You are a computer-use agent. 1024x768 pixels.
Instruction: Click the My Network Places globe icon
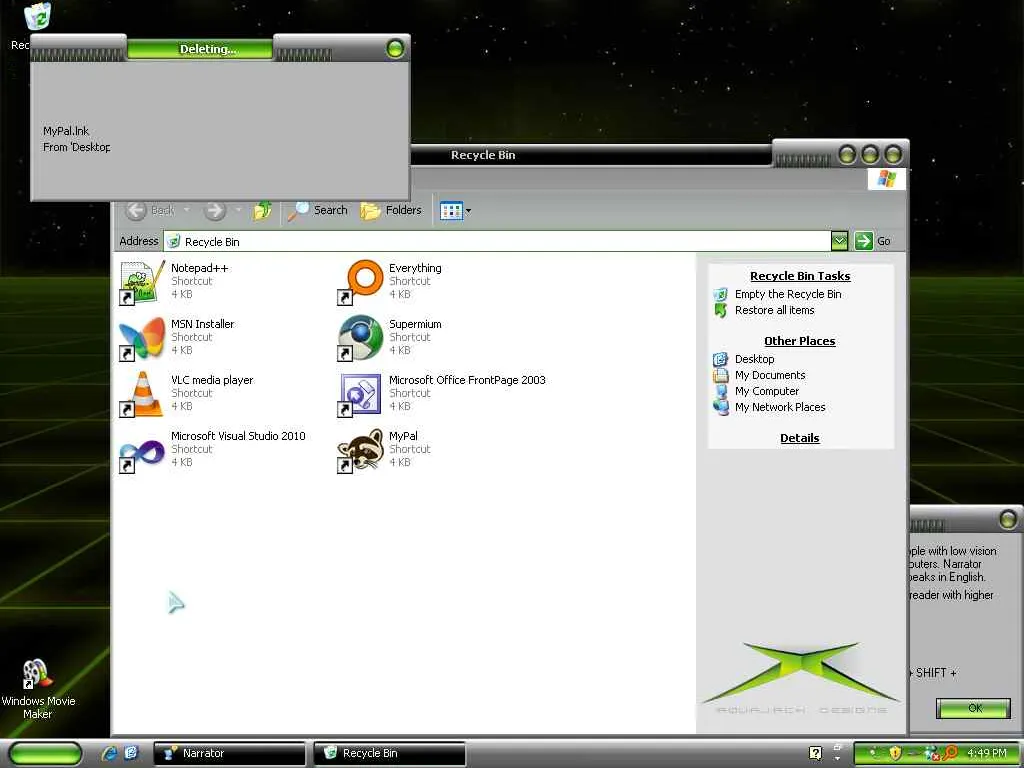point(721,408)
